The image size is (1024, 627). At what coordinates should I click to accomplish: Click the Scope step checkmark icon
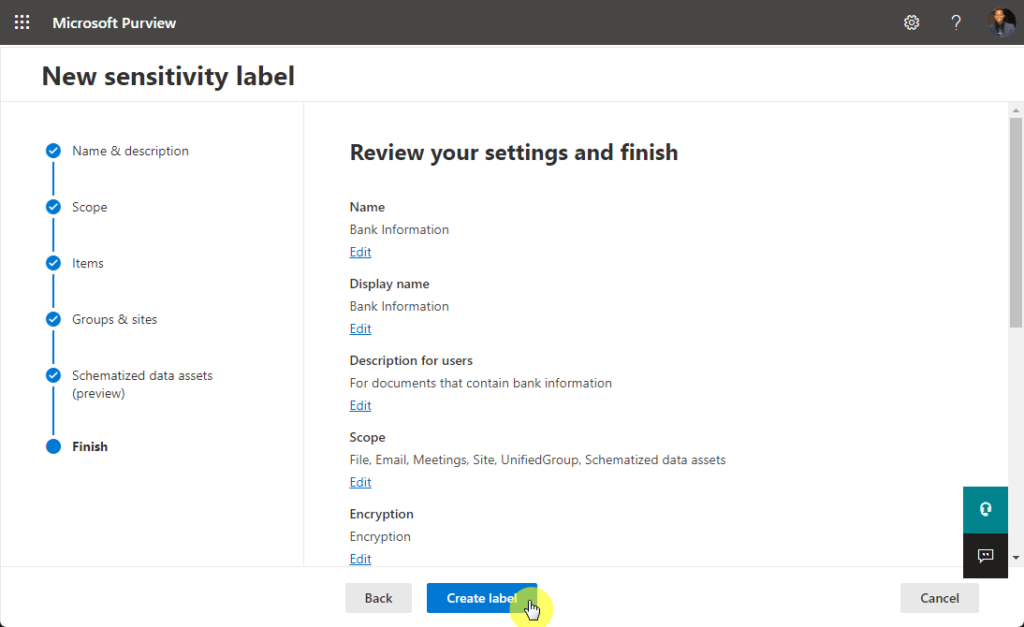pyautogui.click(x=54, y=207)
